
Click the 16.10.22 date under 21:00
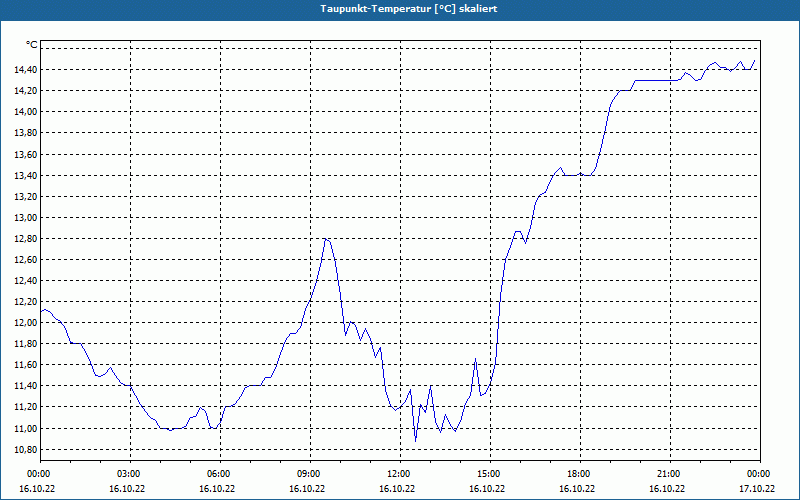[667, 488]
